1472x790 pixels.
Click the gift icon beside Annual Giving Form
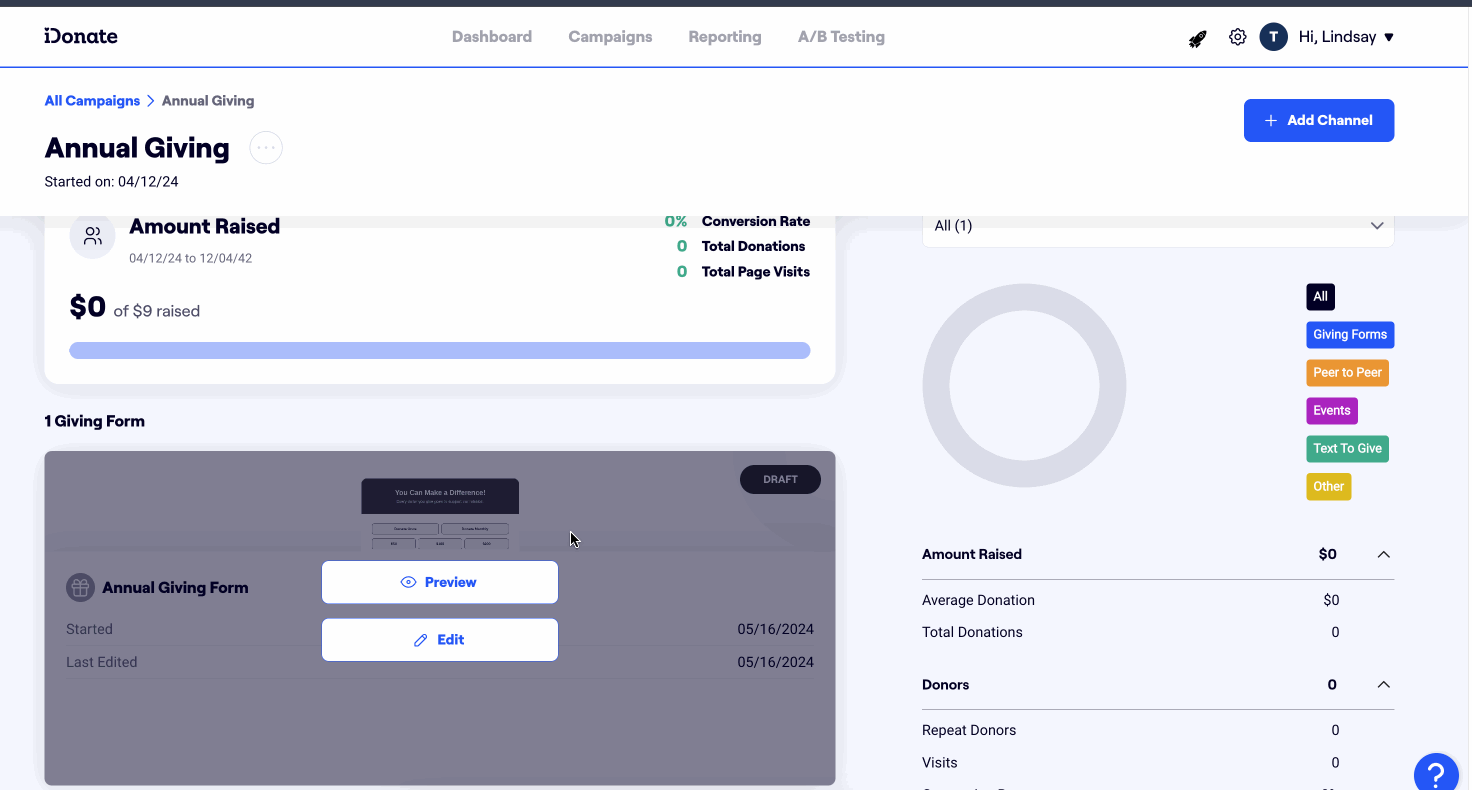tap(80, 587)
